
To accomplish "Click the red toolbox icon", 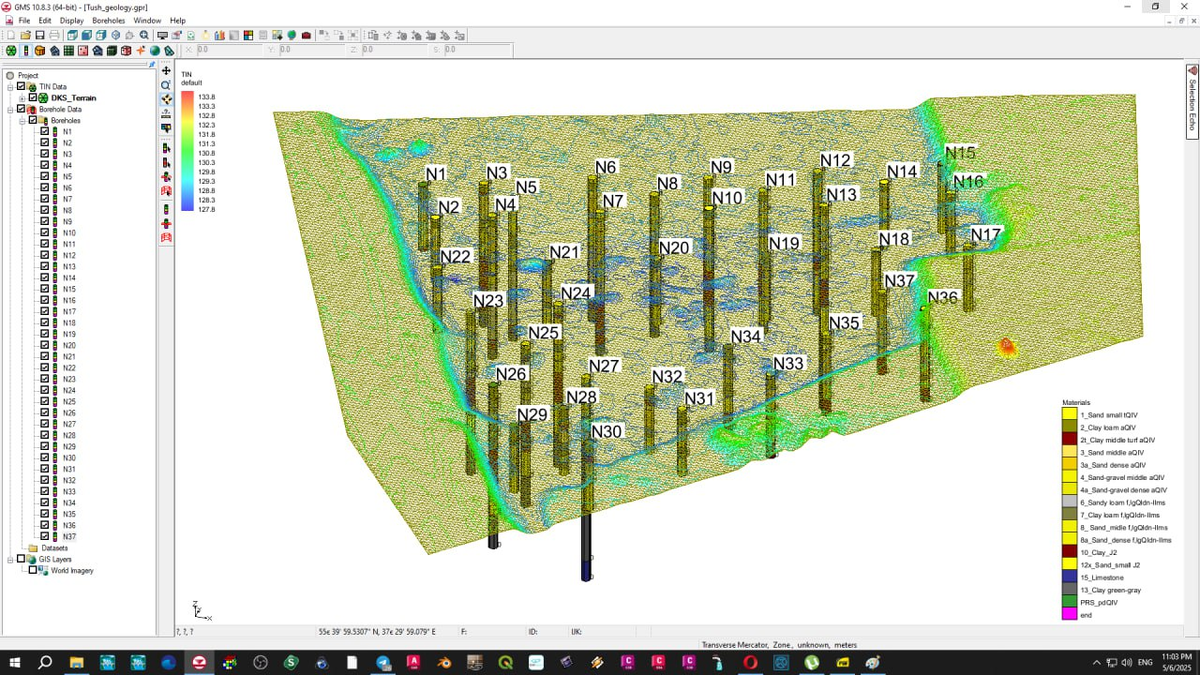I will coord(306,35).
